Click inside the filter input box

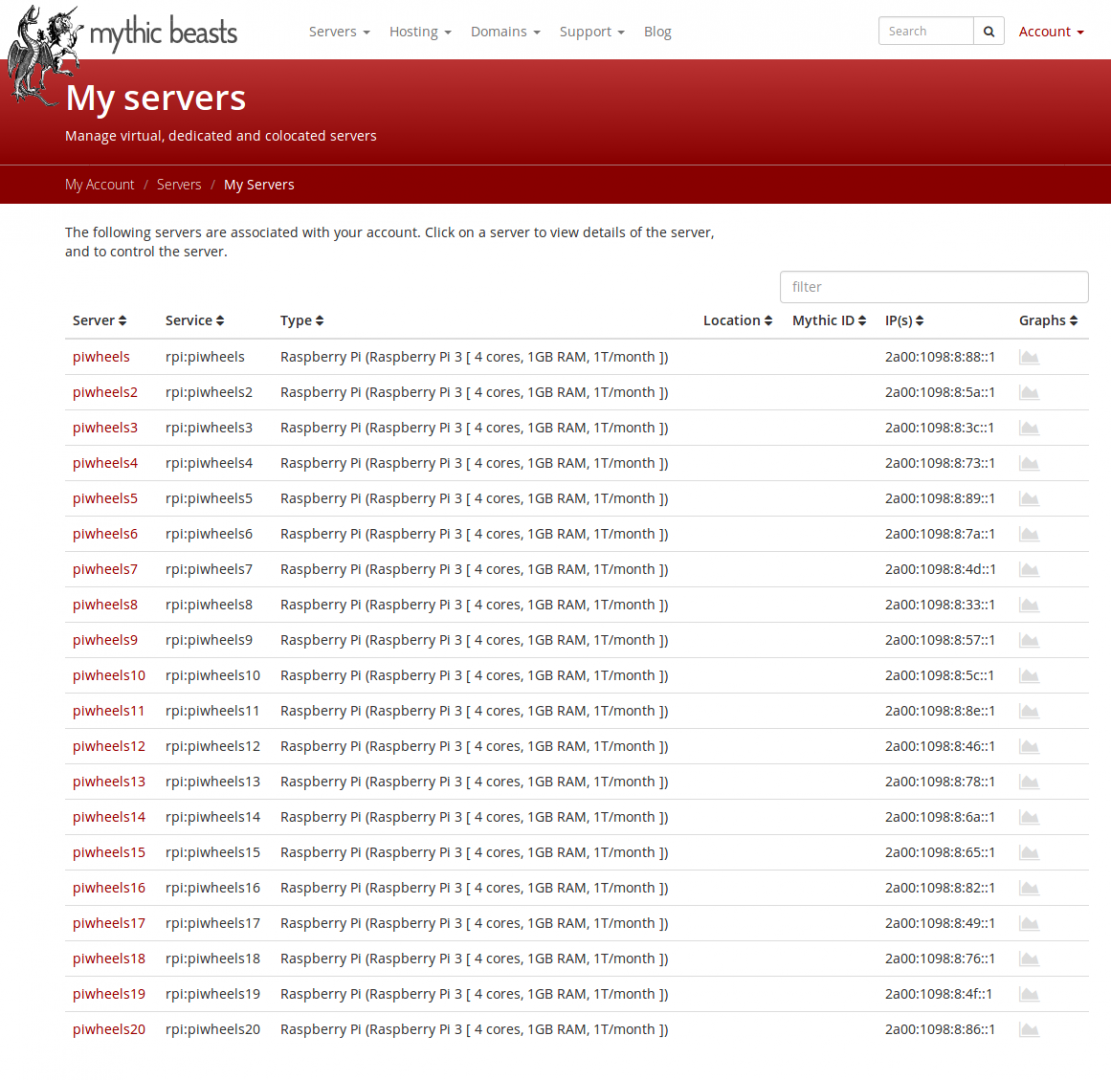point(933,287)
